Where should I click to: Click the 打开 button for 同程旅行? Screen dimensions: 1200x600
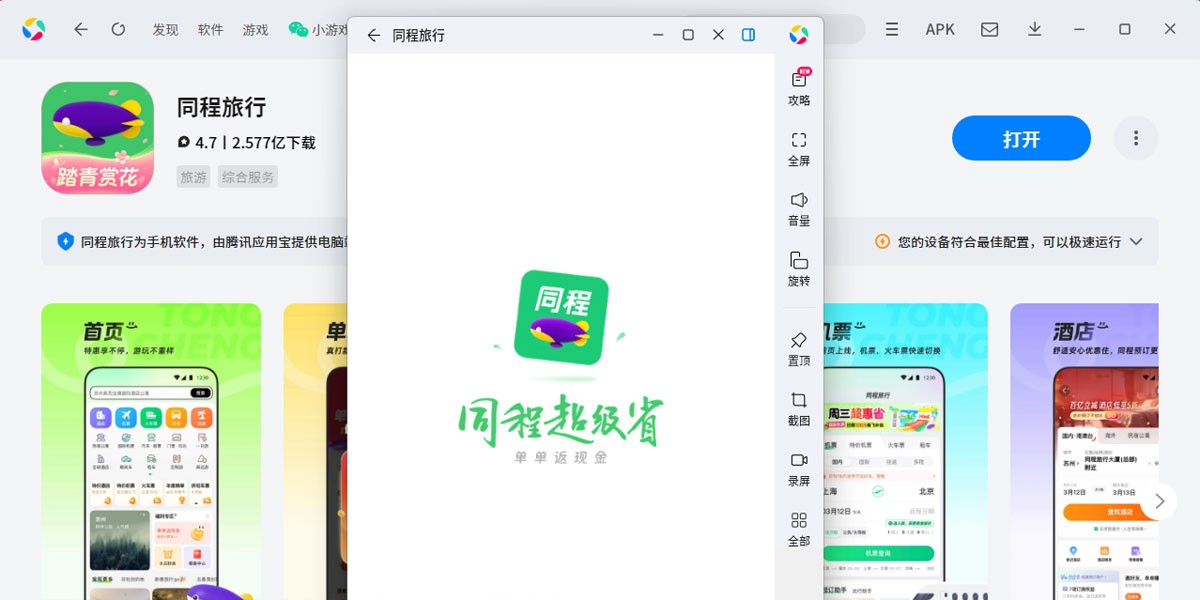pyautogui.click(x=1021, y=138)
